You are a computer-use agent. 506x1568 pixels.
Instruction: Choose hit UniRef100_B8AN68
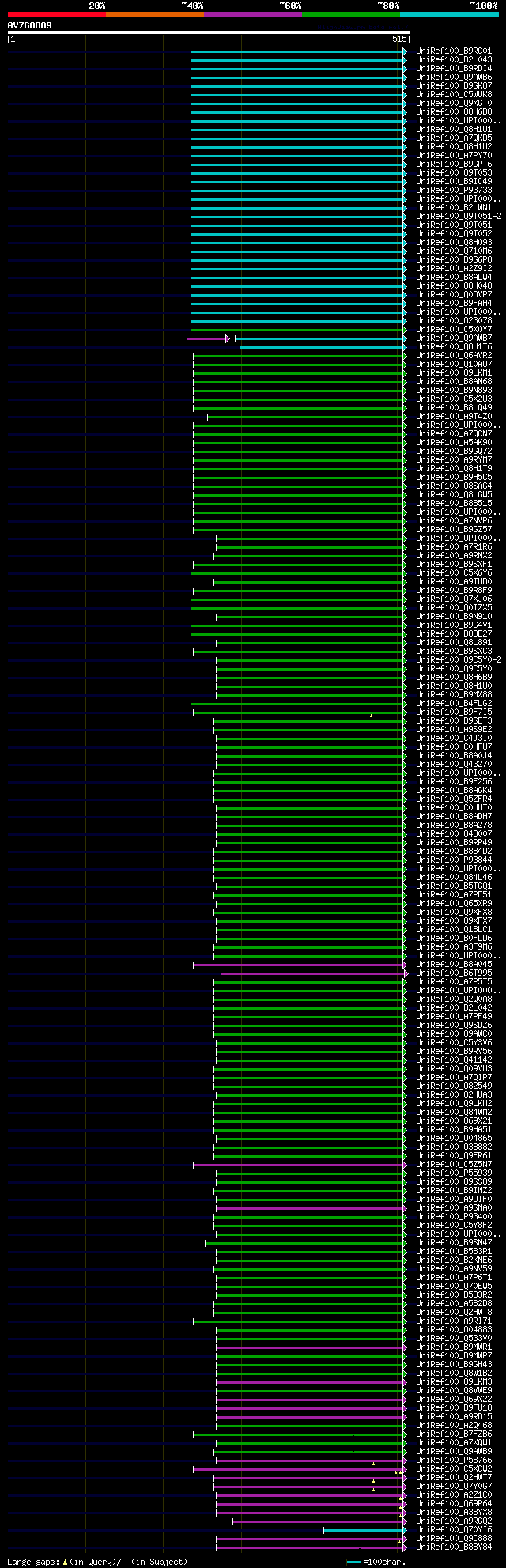point(454,382)
